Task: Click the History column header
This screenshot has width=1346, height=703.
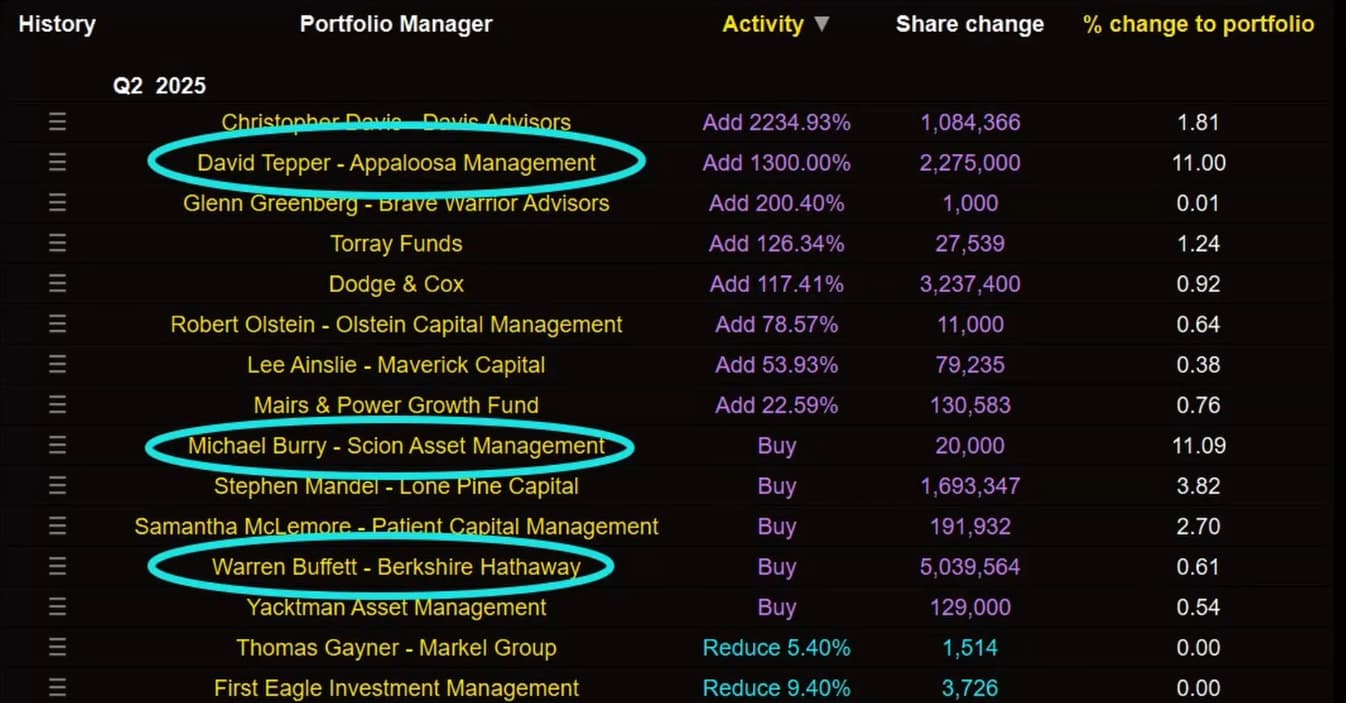Action: coord(57,24)
